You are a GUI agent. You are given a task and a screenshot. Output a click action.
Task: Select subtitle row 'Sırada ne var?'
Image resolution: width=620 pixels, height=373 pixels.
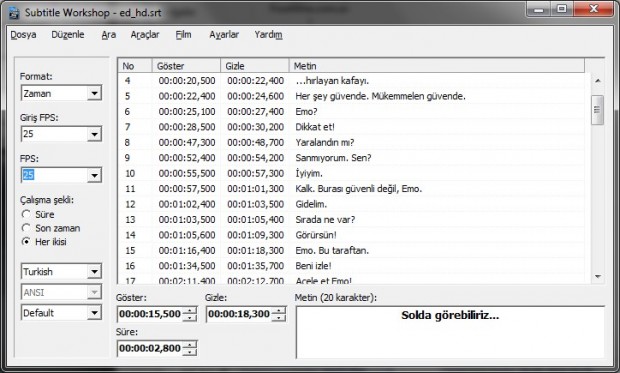pos(351,220)
